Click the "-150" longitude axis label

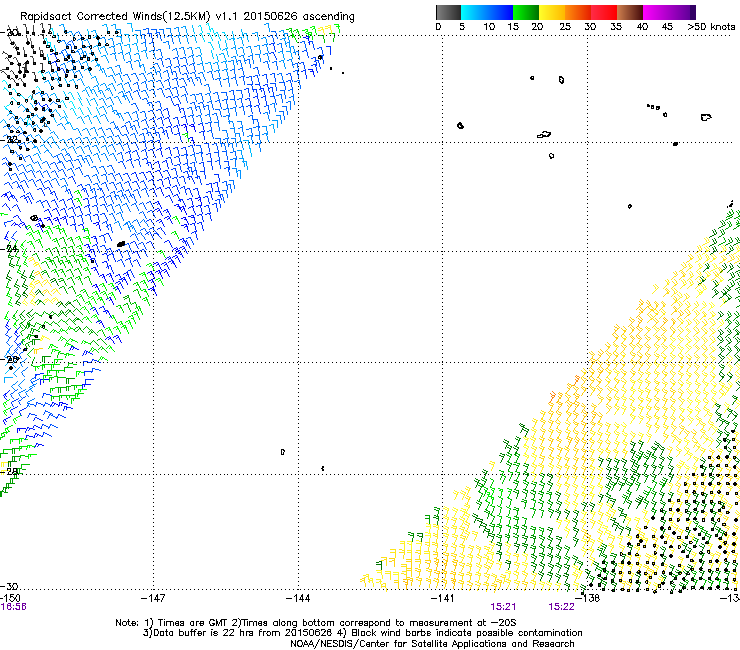tap(10, 598)
